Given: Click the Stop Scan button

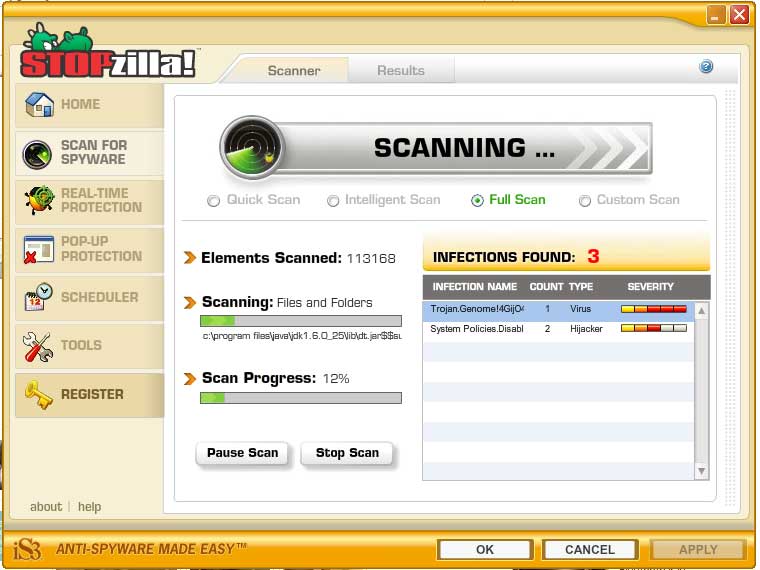Looking at the screenshot, I should pos(347,453).
